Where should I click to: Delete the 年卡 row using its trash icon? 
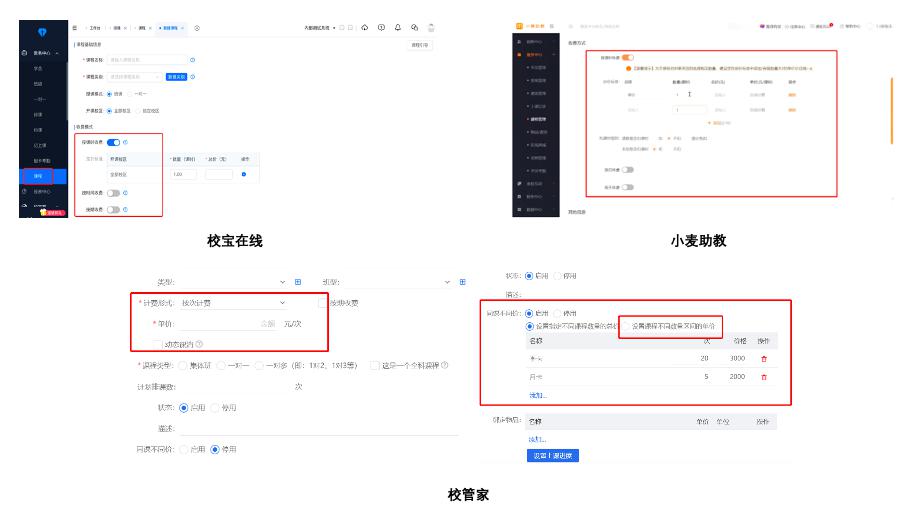(x=764, y=359)
